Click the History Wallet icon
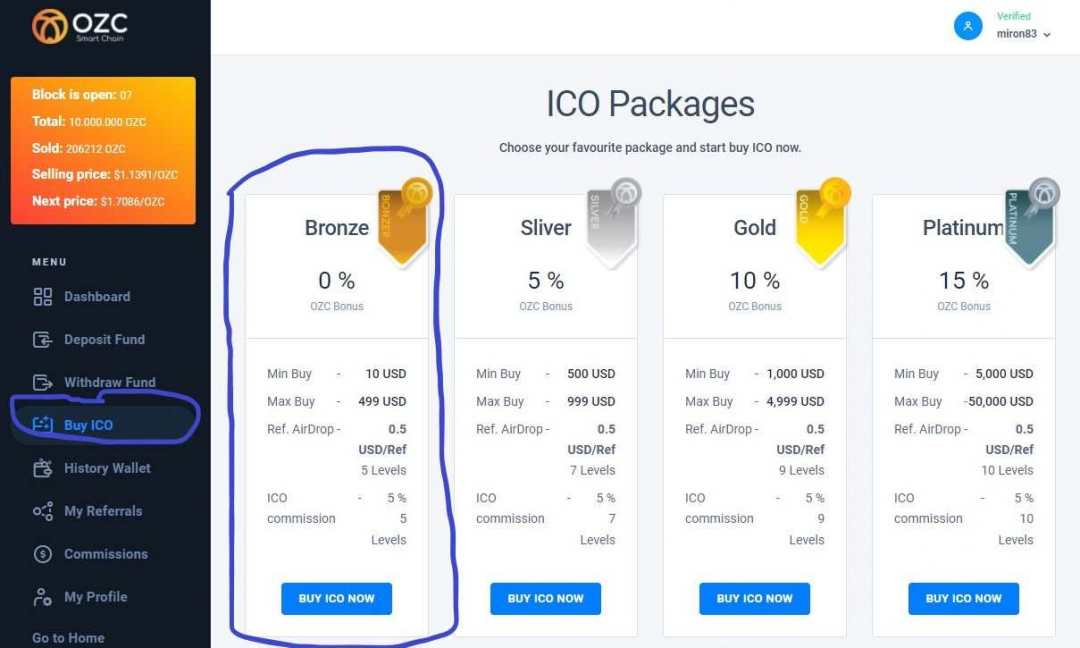 [x=43, y=468]
